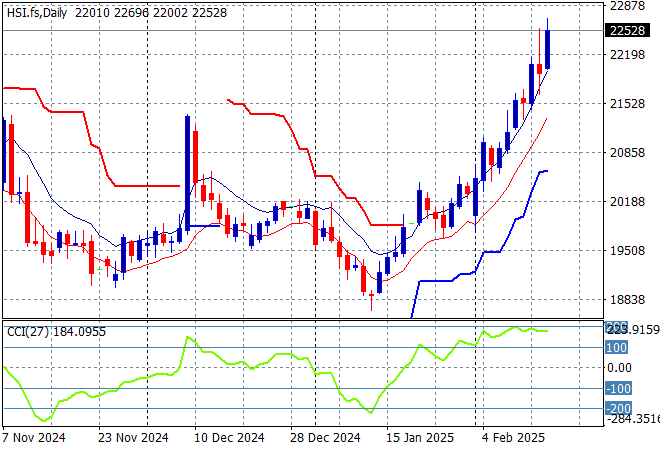Click the tall blue candle in early December

click(187, 173)
